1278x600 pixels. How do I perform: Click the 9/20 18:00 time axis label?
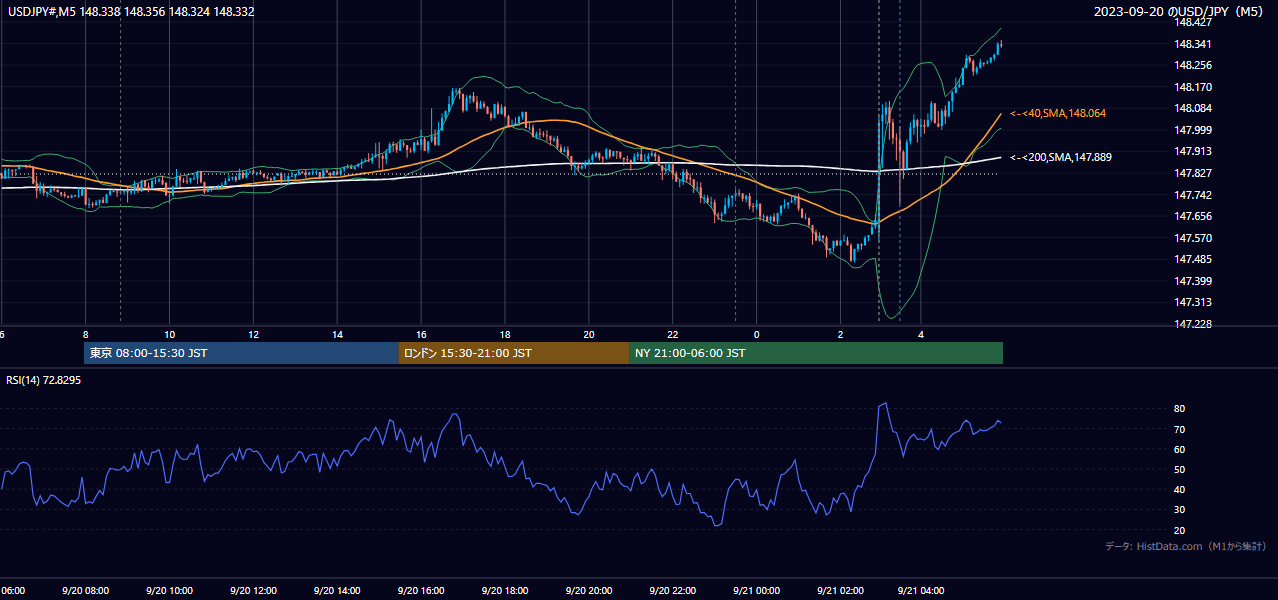pos(504,590)
